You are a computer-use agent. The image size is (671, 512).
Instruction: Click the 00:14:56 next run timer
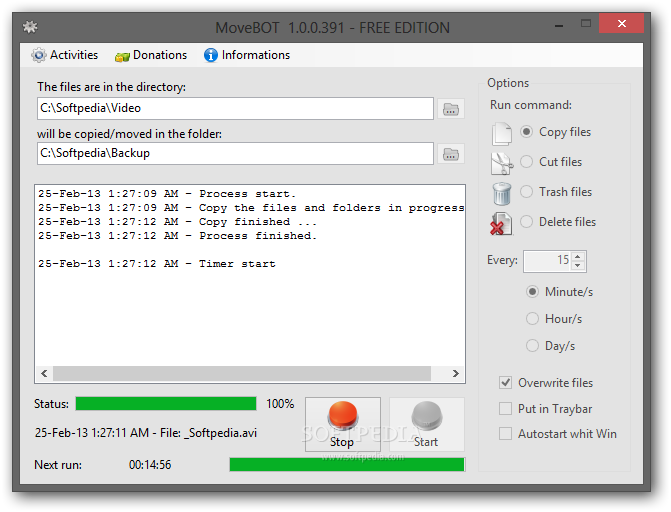coord(150,465)
